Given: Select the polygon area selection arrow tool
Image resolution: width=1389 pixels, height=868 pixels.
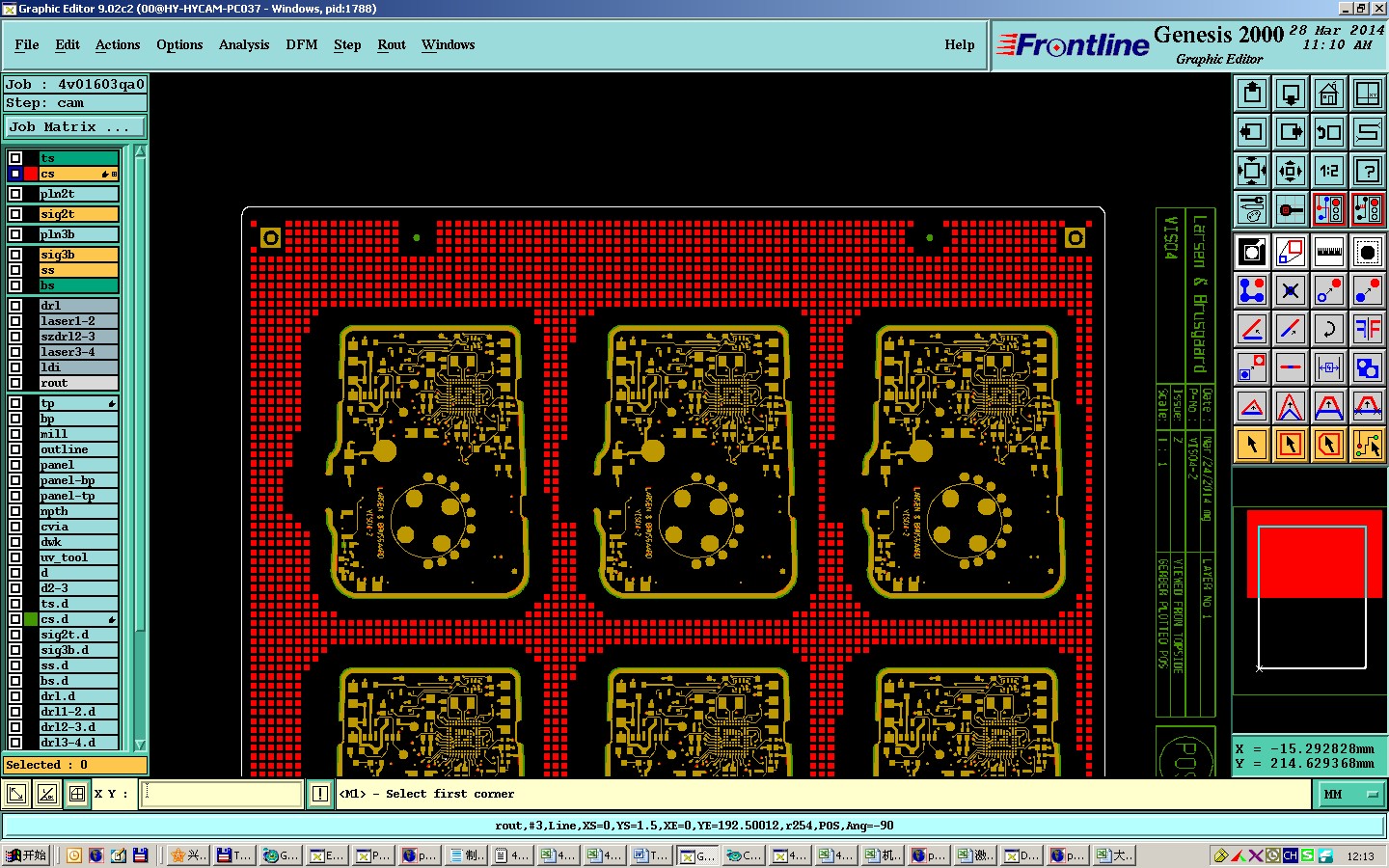Looking at the screenshot, I should tap(1328, 445).
